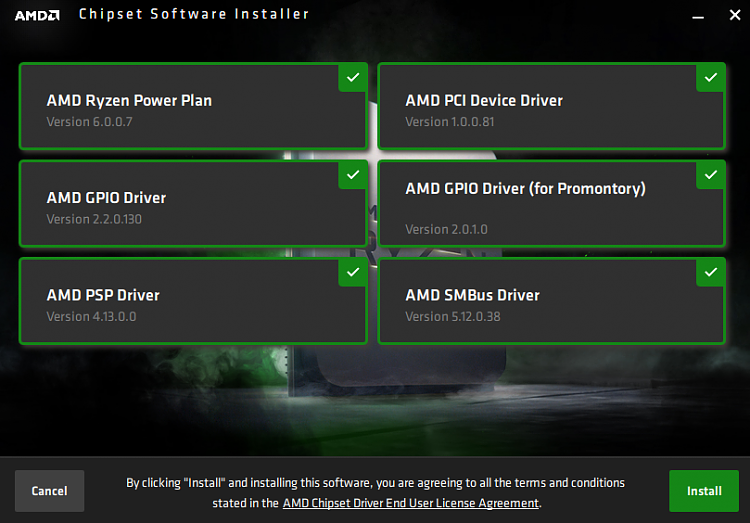
Task: Uncheck the AMD PCI Device Driver checkmark
Action: click(x=710, y=78)
